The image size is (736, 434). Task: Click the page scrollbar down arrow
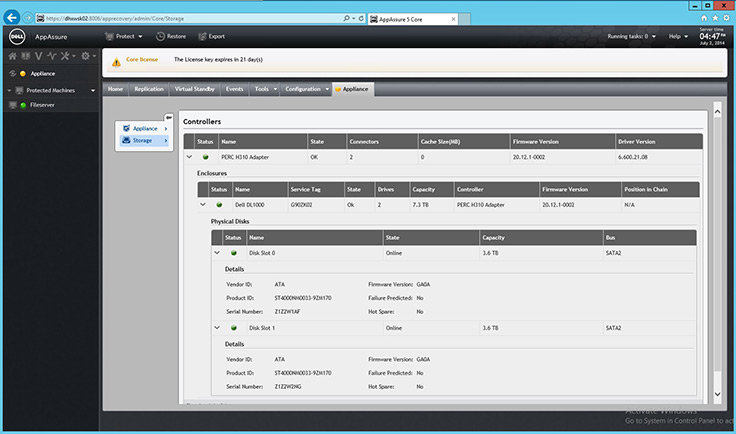point(717,394)
